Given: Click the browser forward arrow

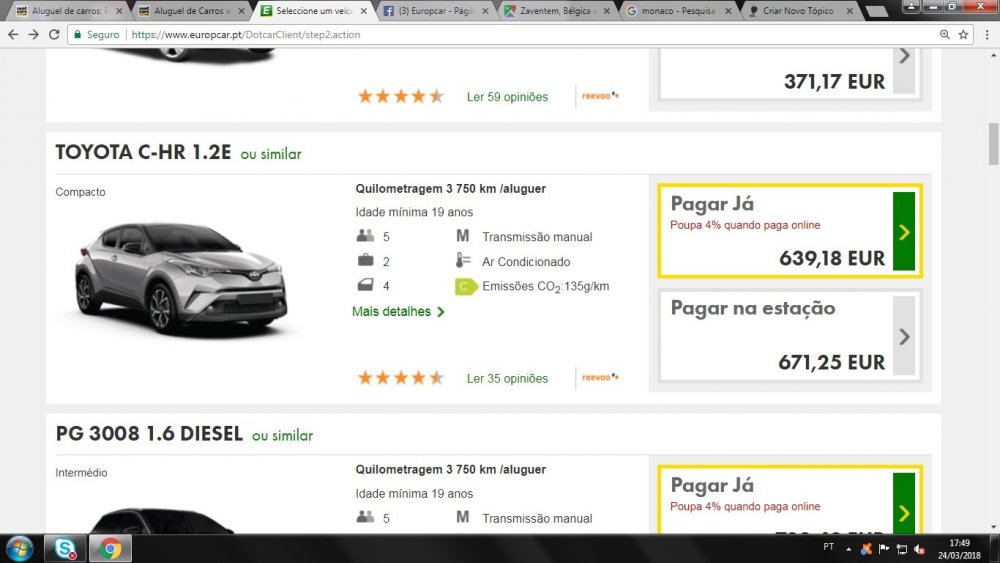Looking at the screenshot, I should (x=34, y=34).
